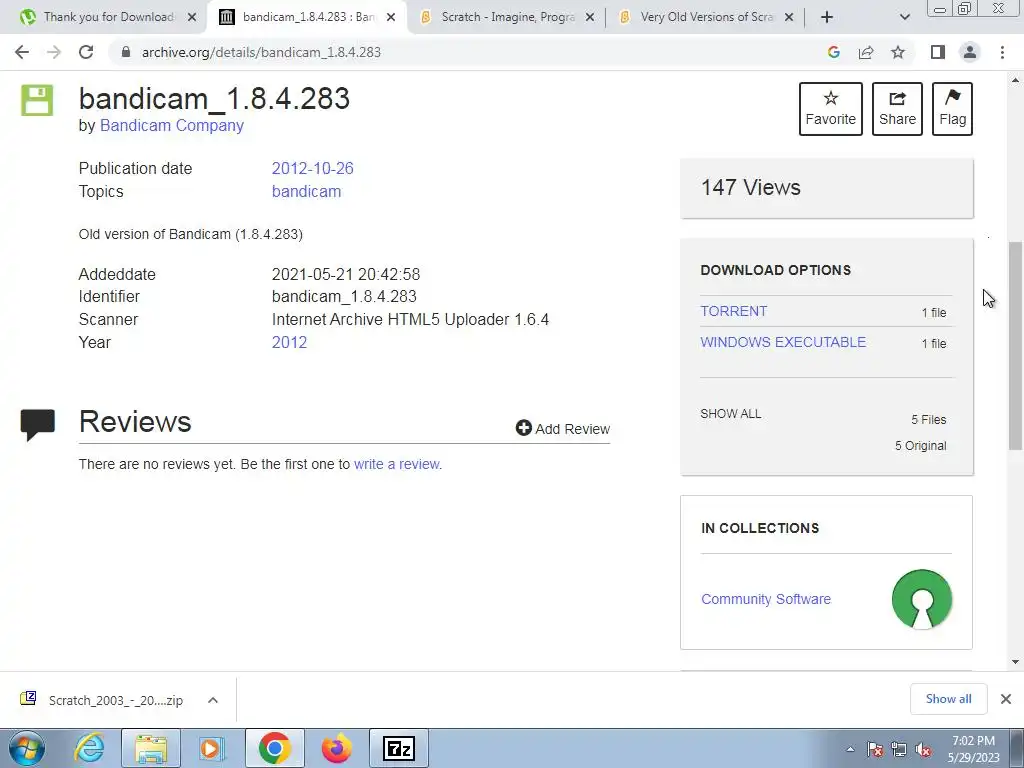
Task: Flag this item
Action: pos(952,109)
